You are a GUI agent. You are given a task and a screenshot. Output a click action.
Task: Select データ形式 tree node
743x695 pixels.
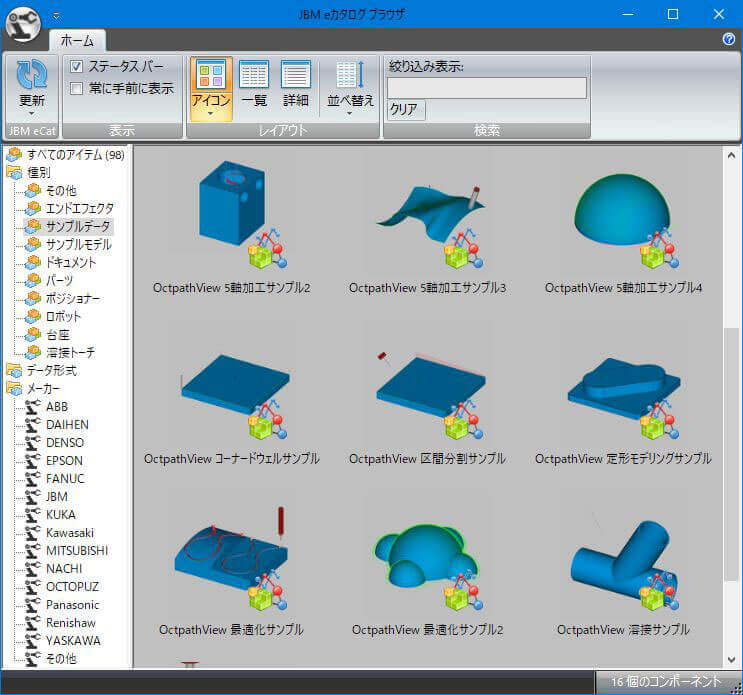[x=51, y=370]
